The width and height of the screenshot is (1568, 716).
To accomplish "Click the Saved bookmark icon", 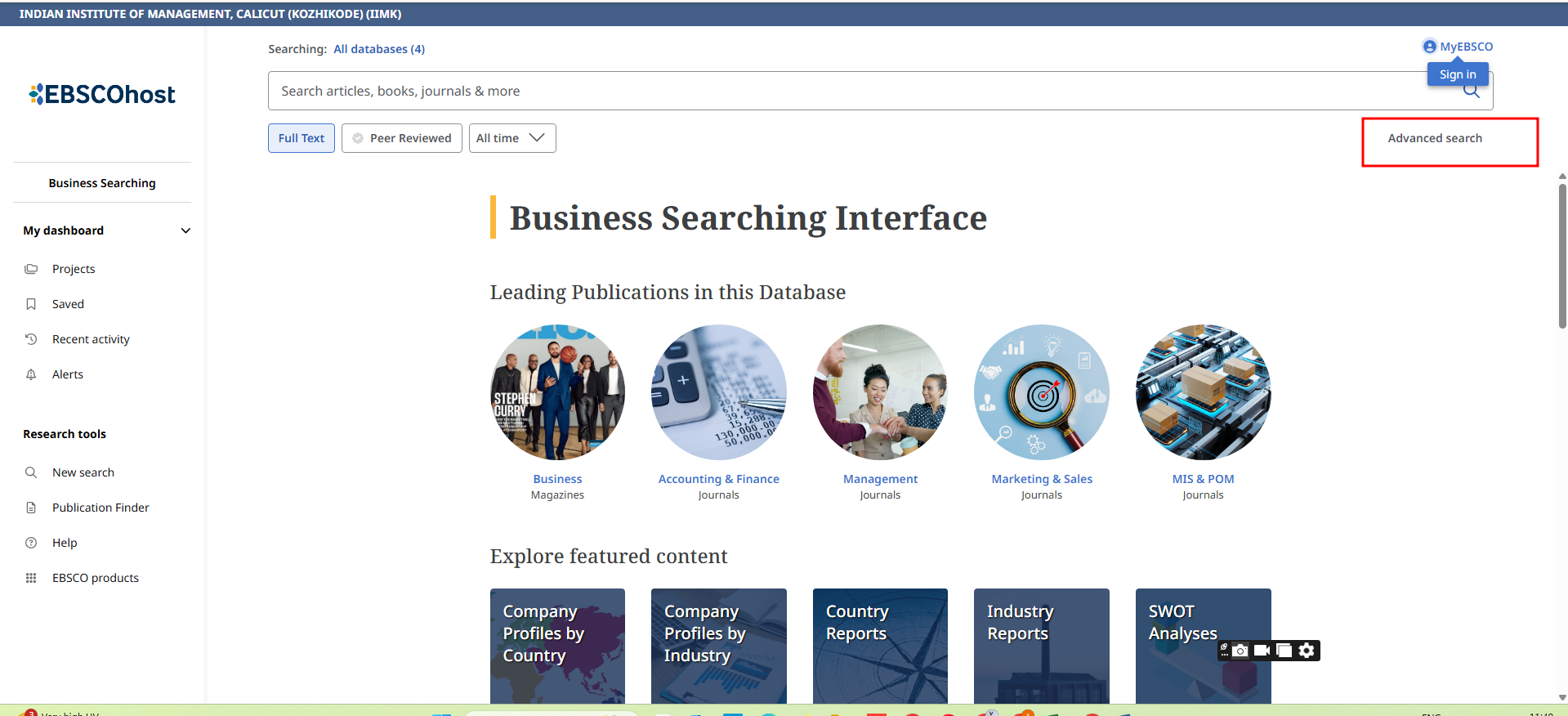I will click(x=31, y=304).
